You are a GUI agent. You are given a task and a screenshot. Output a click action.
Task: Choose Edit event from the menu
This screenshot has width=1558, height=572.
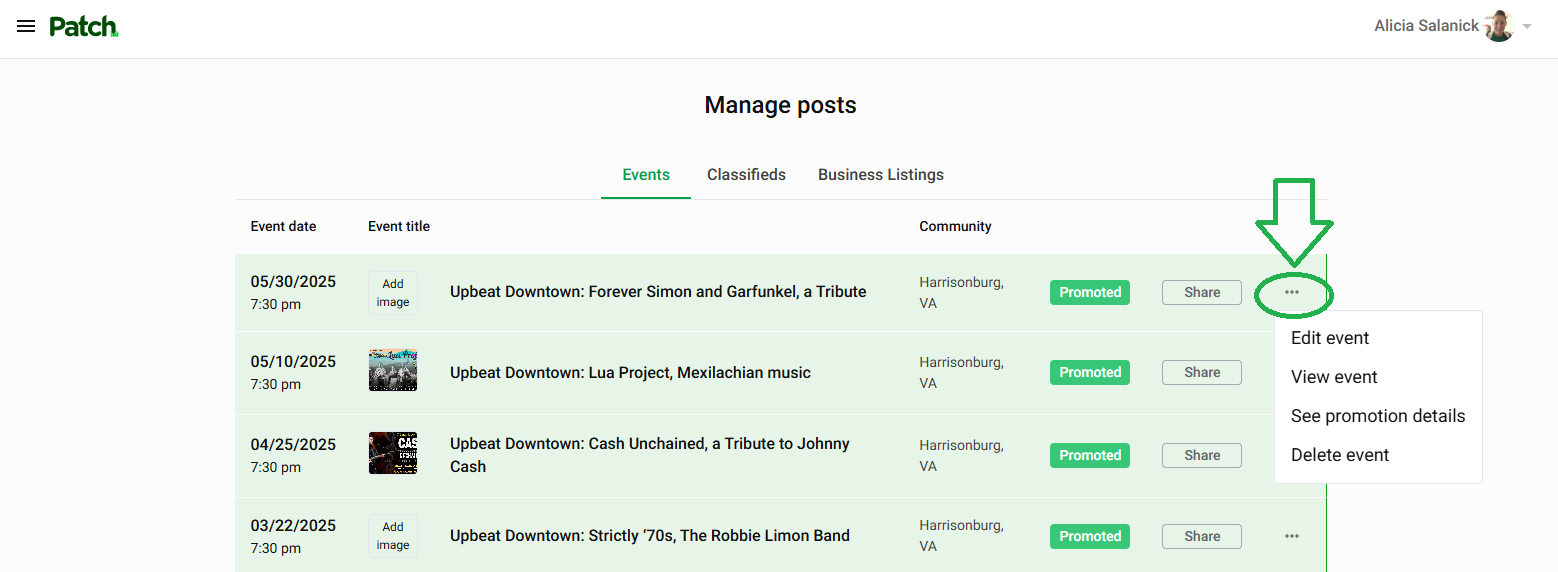pos(1330,338)
